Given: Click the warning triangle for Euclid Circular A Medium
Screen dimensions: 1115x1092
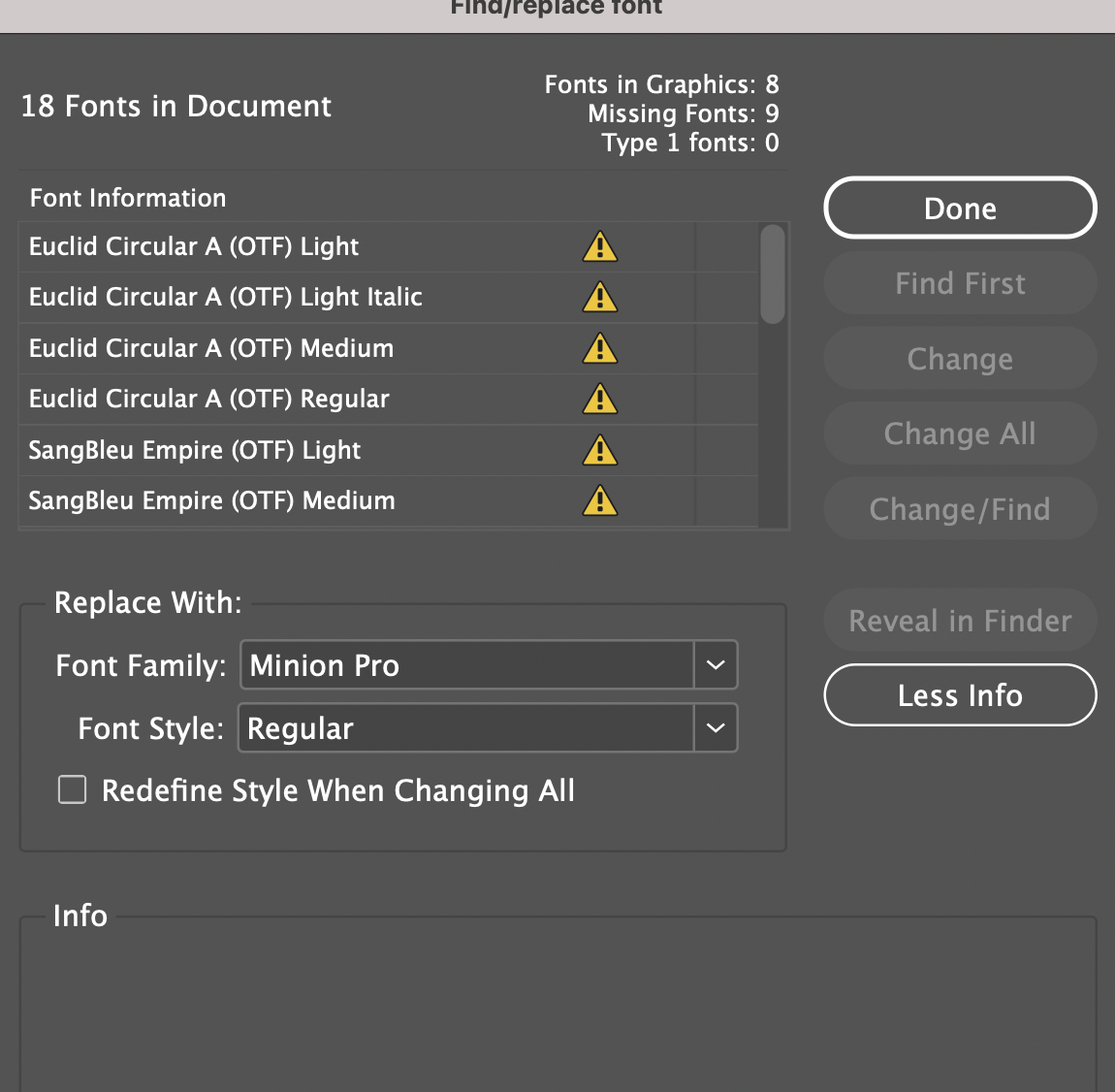Looking at the screenshot, I should pos(599,348).
